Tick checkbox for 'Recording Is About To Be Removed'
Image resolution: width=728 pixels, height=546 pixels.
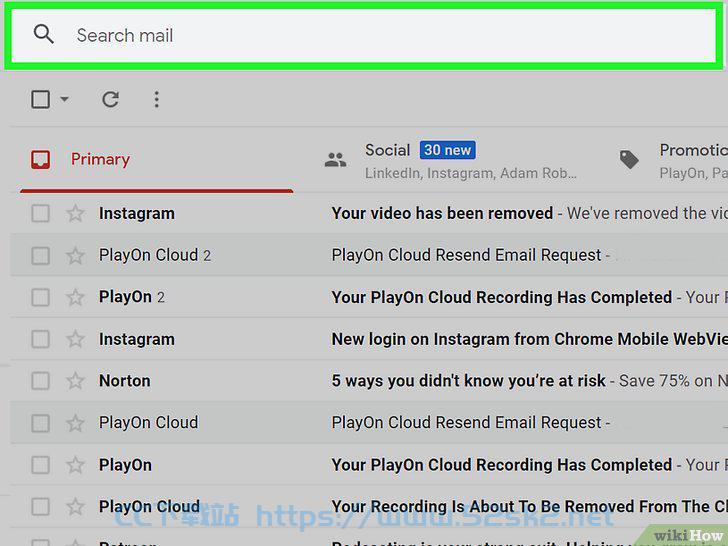point(40,507)
